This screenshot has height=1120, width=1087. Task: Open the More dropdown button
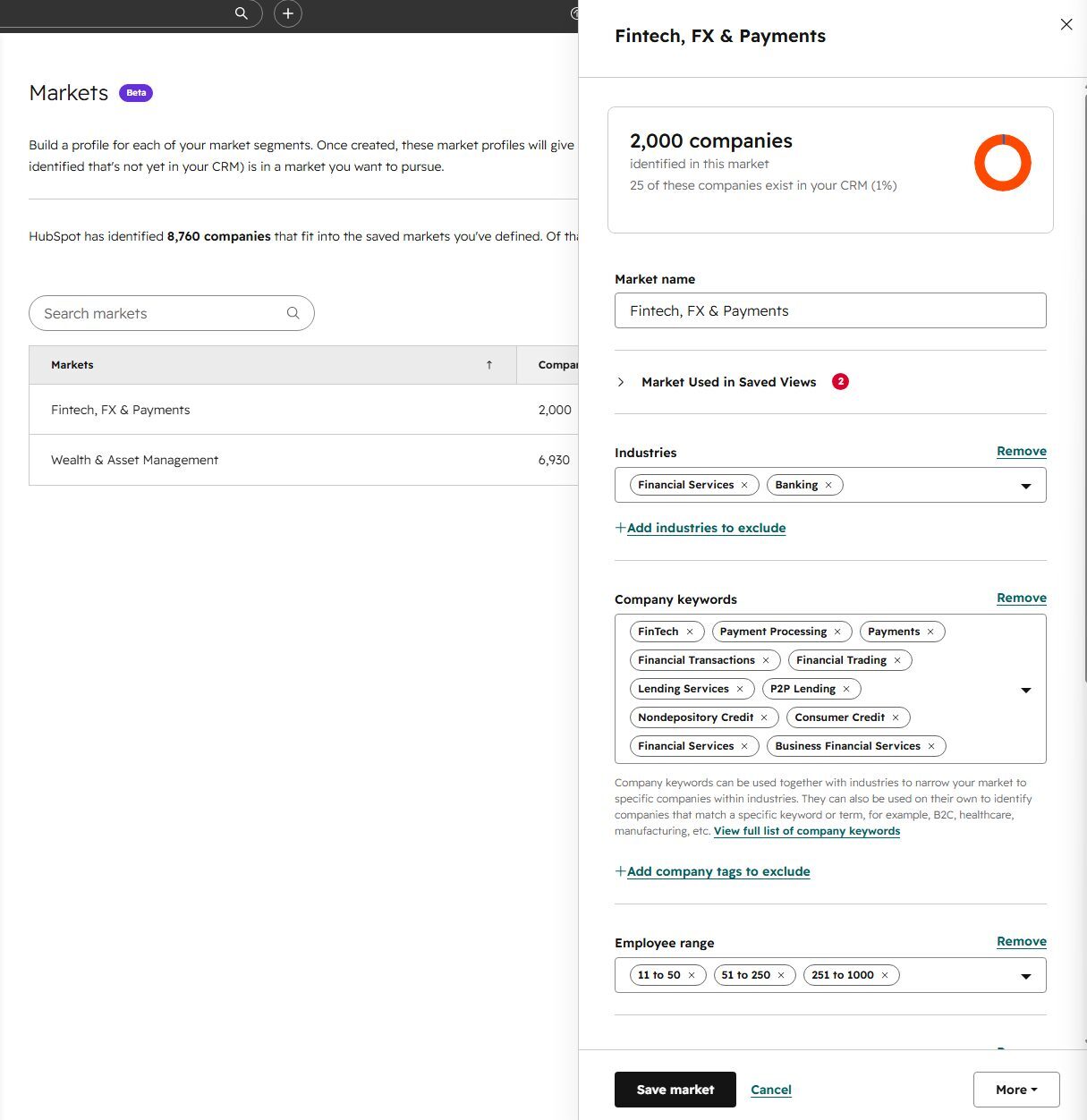click(1016, 1090)
